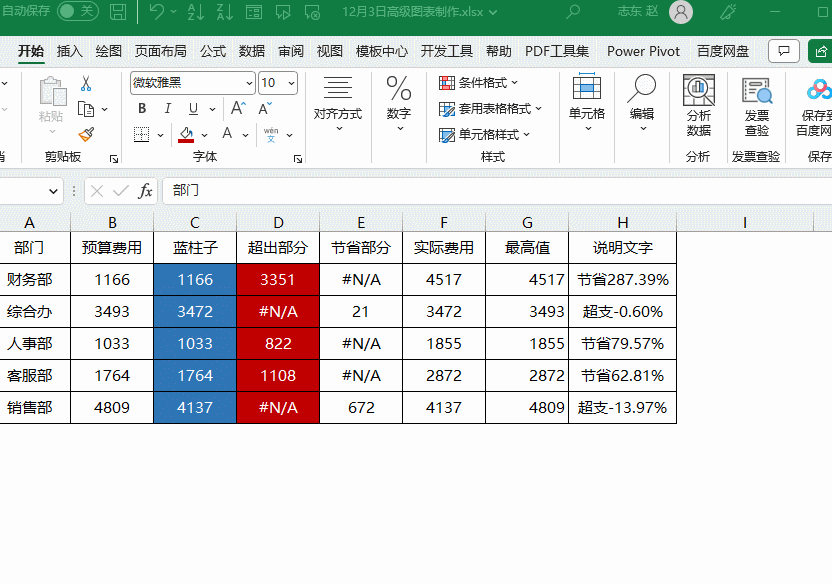The width and height of the screenshot is (832, 584).
Task: Expand the Borders dropdown arrow
Action: [160, 135]
